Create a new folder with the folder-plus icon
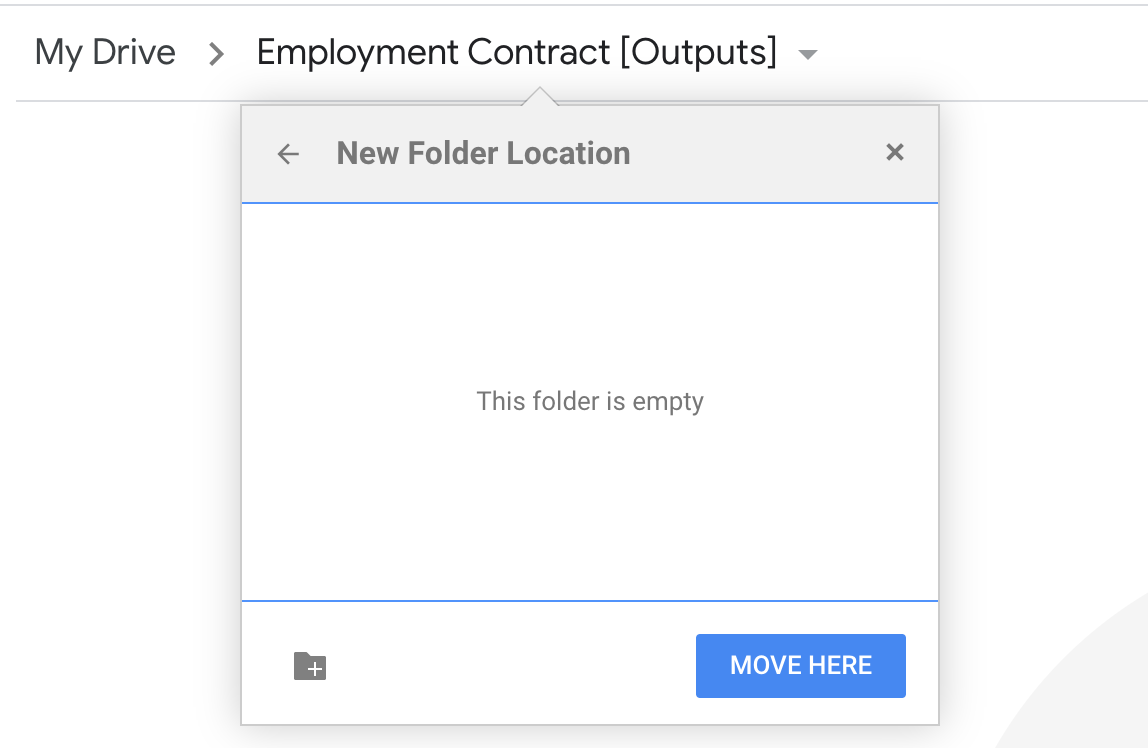 tap(310, 666)
